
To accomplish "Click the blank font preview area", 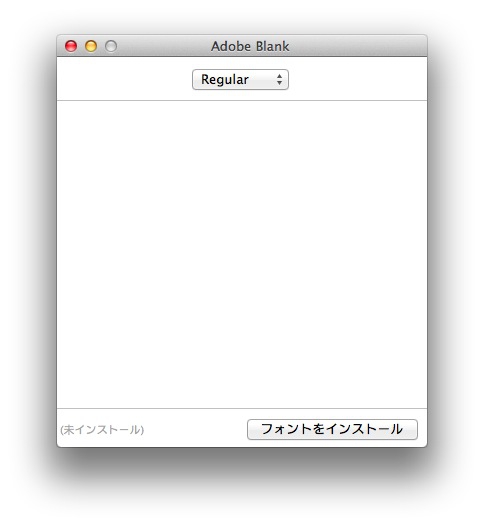I will [242, 254].
